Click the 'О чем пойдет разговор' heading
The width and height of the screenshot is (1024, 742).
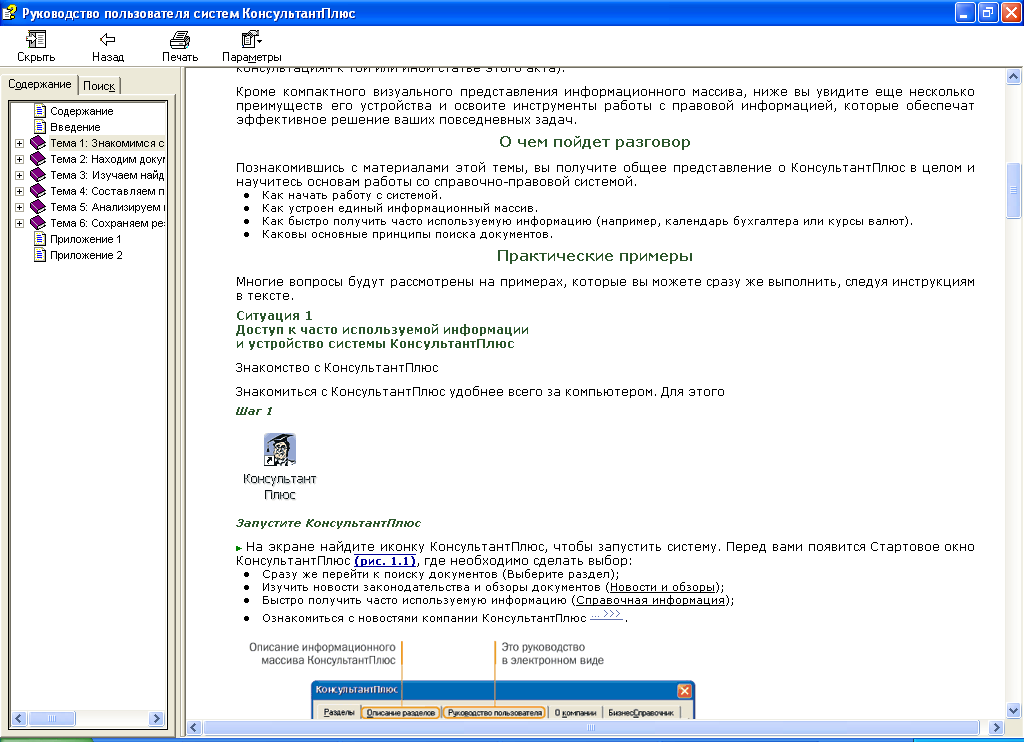point(594,142)
